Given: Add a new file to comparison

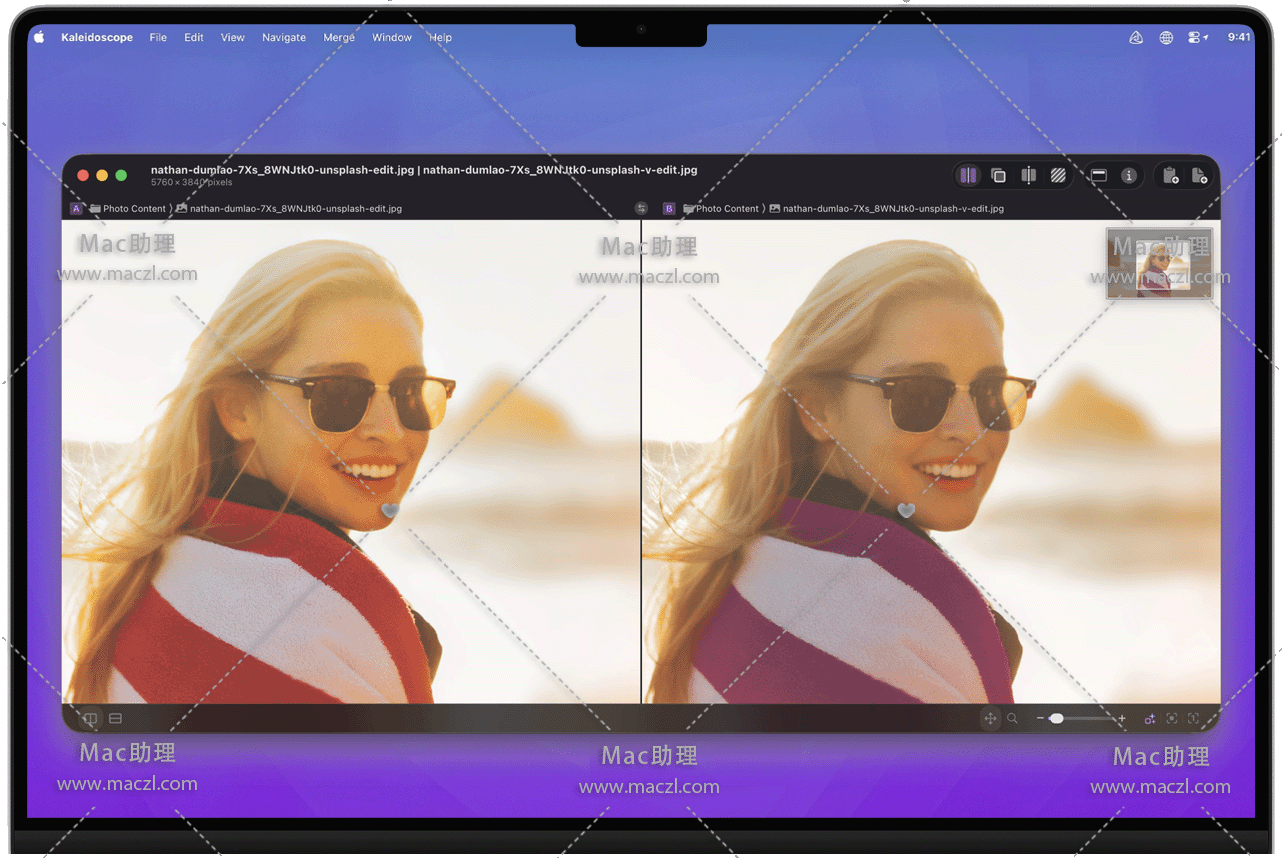Looking at the screenshot, I should pos(1199,176).
